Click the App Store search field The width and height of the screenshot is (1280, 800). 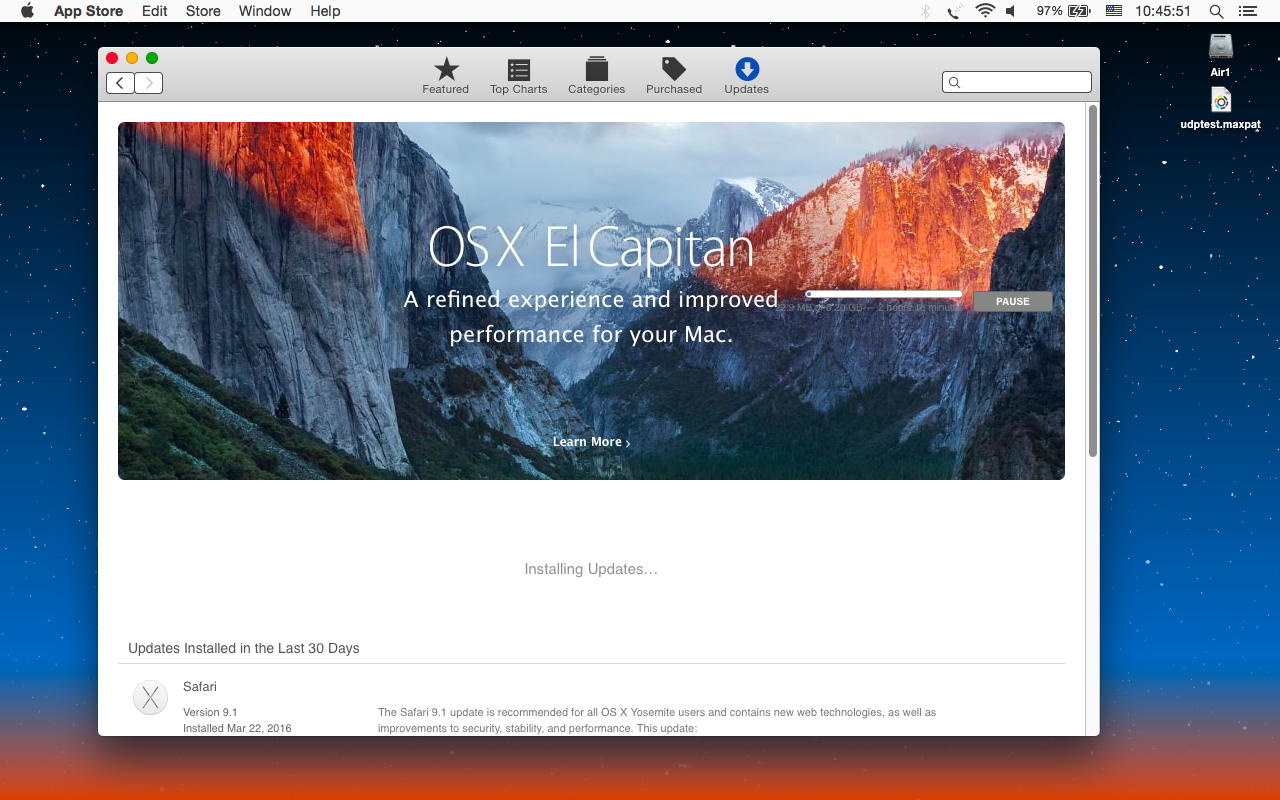tap(1016, 82)
